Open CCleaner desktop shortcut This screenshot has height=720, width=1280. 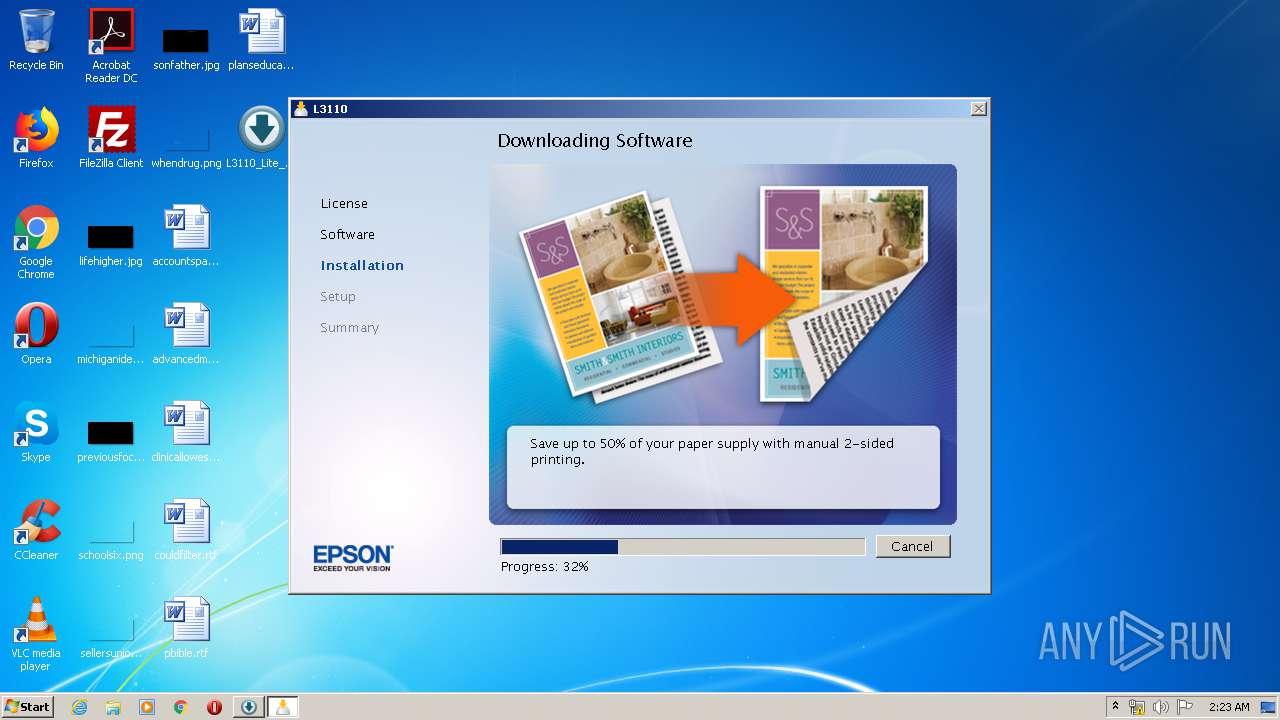coord(36,530)
